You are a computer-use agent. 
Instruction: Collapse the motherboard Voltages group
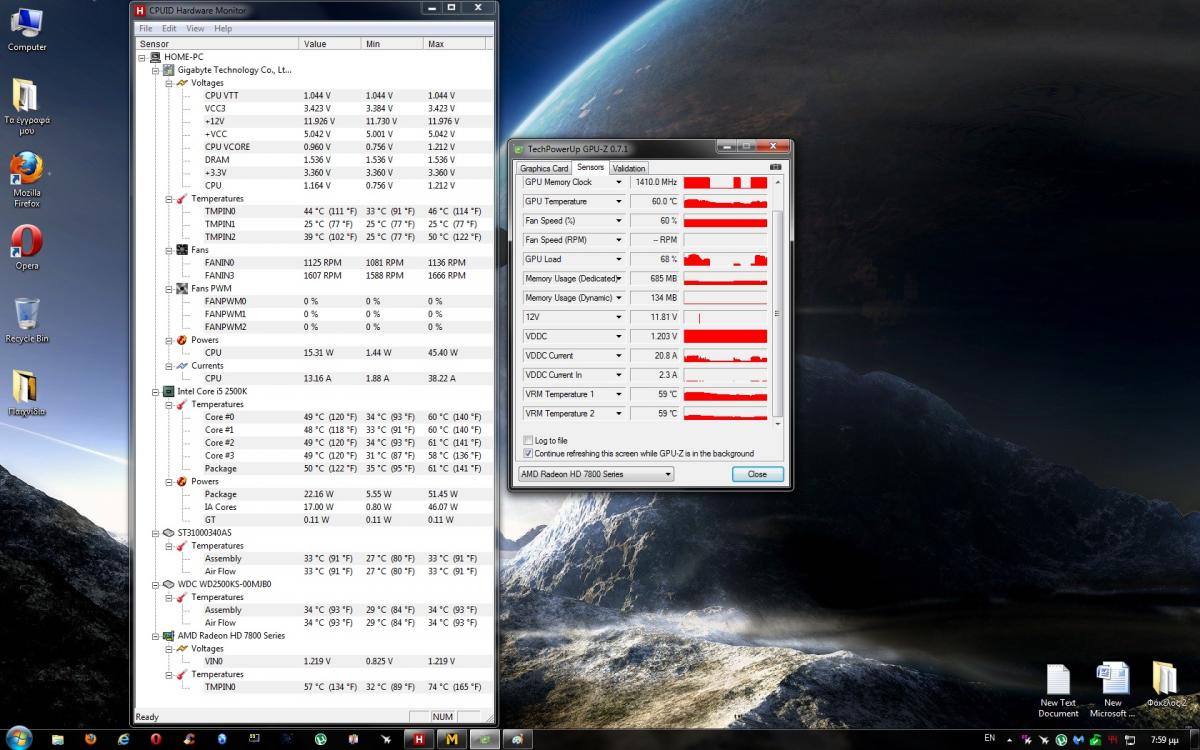[169, 83]
